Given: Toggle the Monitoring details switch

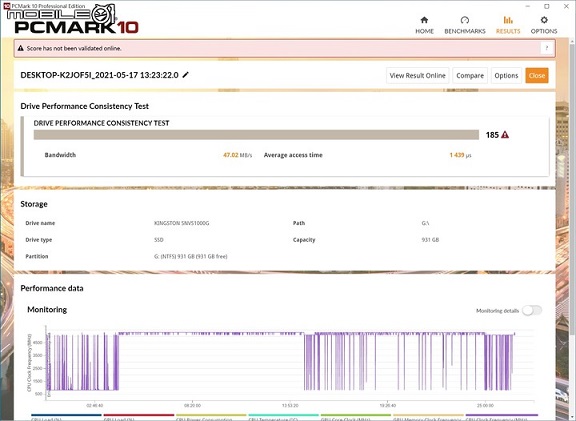Looking at the screenshot, I should [x=532, y=310].
